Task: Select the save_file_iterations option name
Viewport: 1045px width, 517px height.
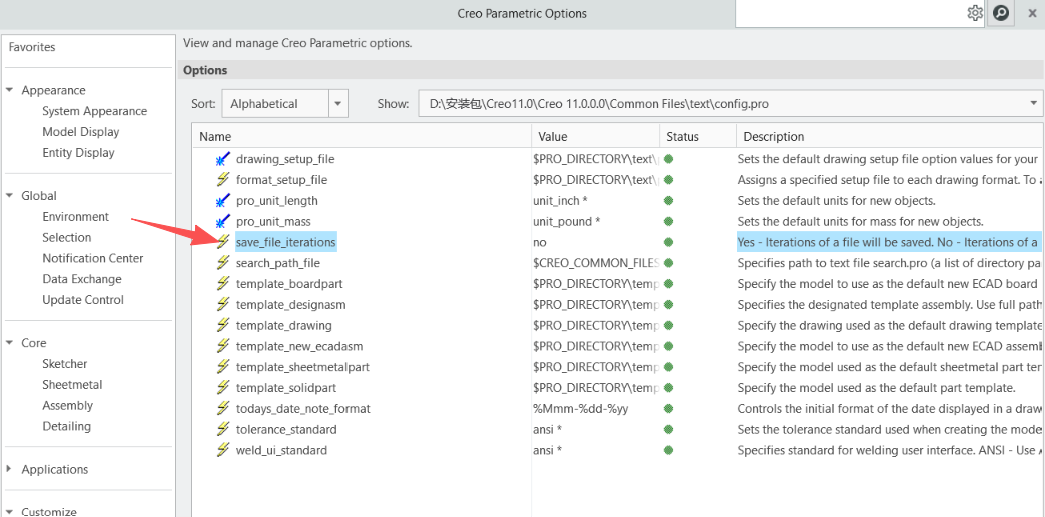Action: (x=285, y=242)
